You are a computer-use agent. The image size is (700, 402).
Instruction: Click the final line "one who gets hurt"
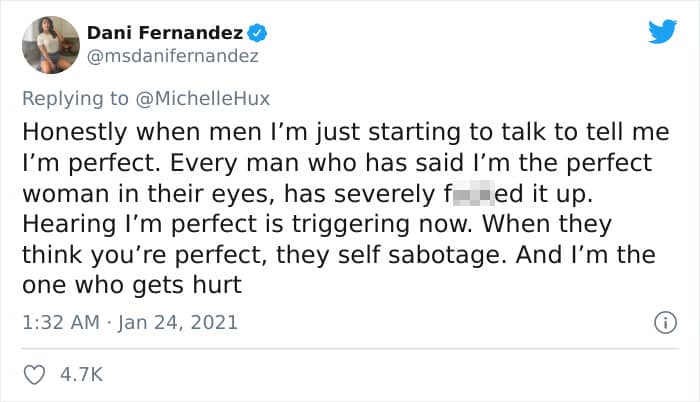click(x=132, y=284)
